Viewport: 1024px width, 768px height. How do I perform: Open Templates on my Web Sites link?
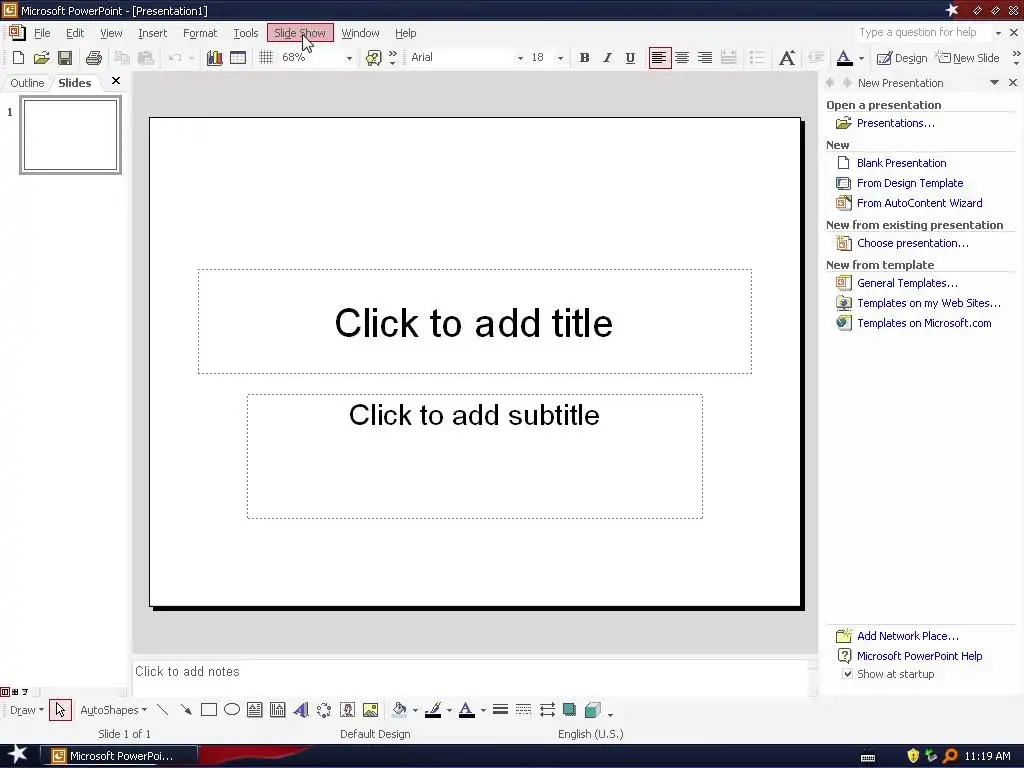coord(929,303)
